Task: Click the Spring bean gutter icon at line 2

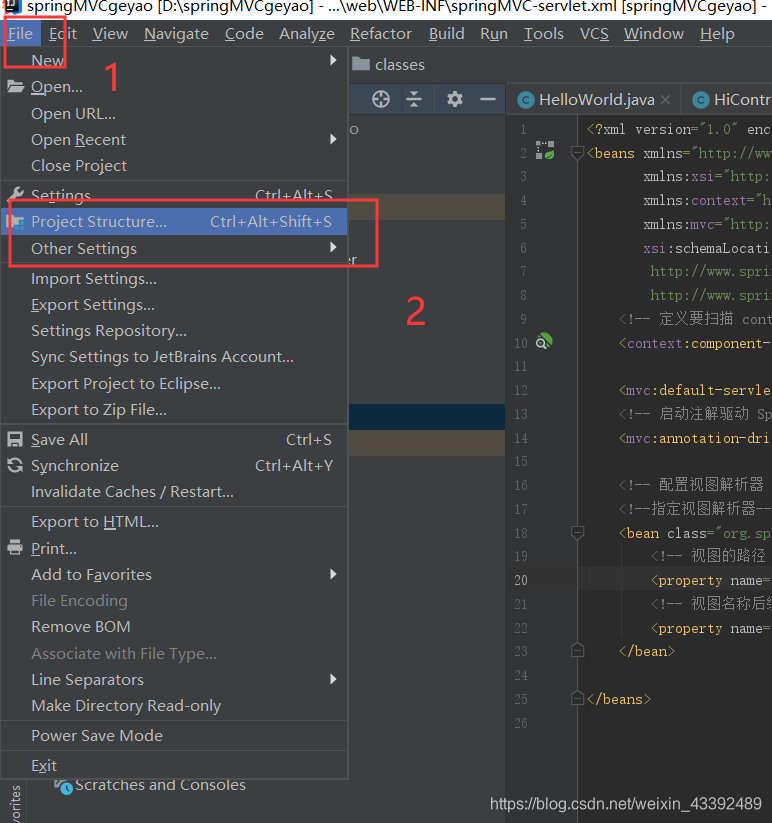Action: tap(545, 151)
